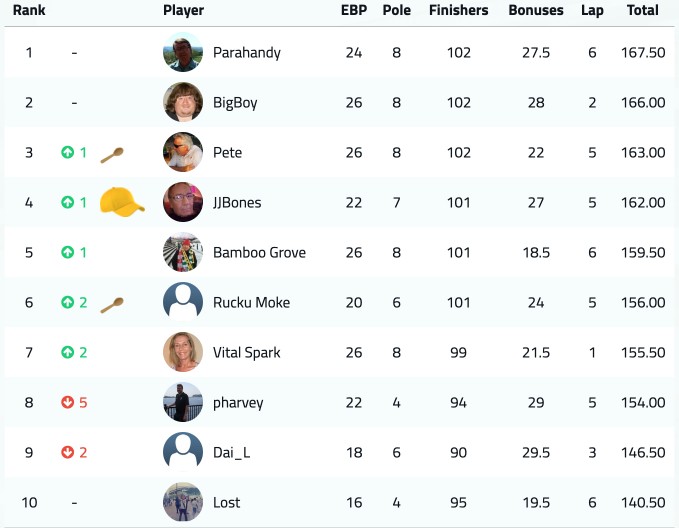
Task: Open Parahandy's profile avatar
Action: tap(183, 52)
